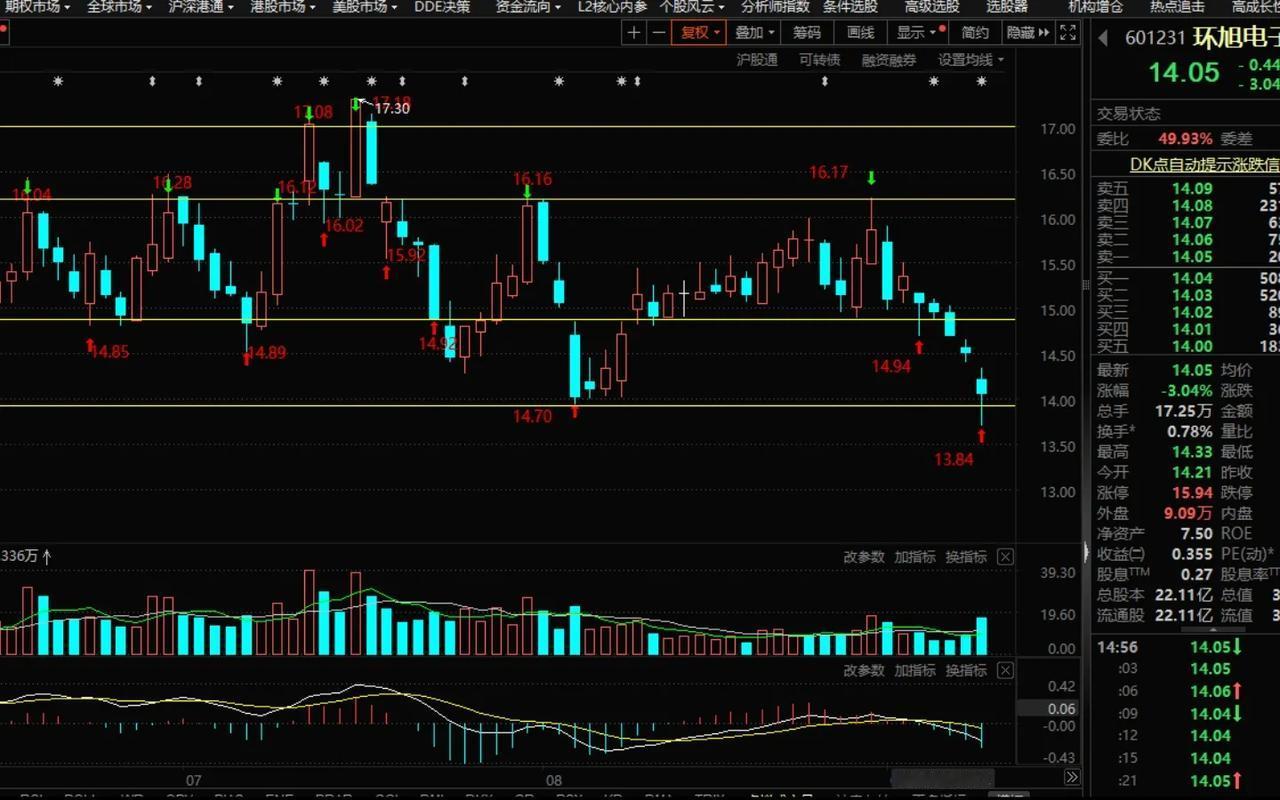Image resolution: width=1280 pixels, height=800 pixels.
Task: Click 加指标 in the MACD panel
Action: [915, 670]
